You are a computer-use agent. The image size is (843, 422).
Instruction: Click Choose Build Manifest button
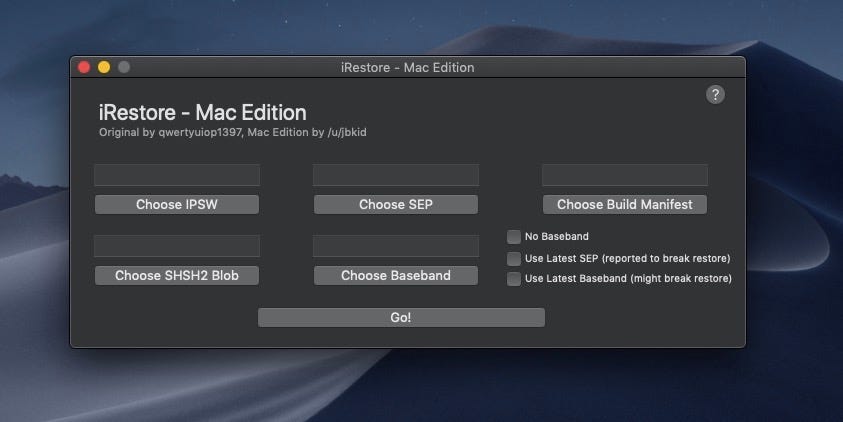click(625, 204)
